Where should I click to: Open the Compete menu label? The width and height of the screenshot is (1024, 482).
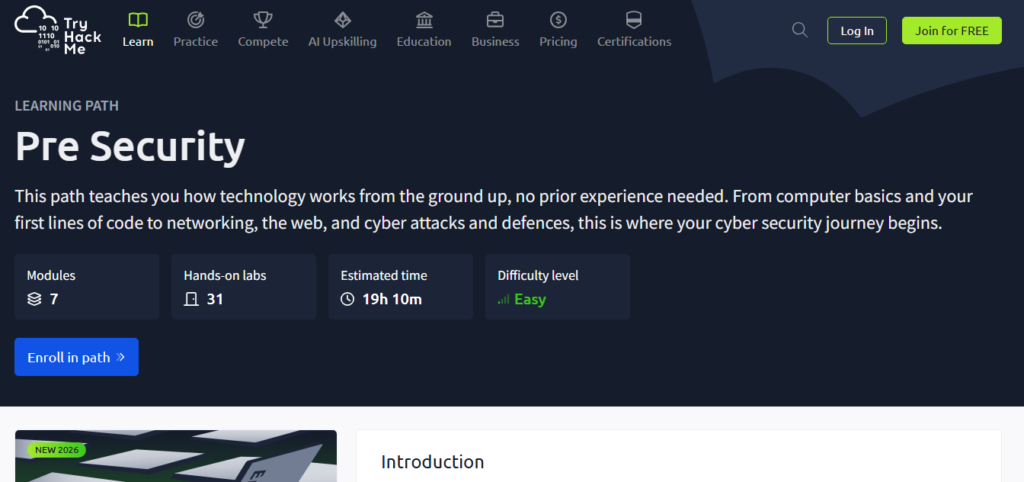tap(263, 42)
